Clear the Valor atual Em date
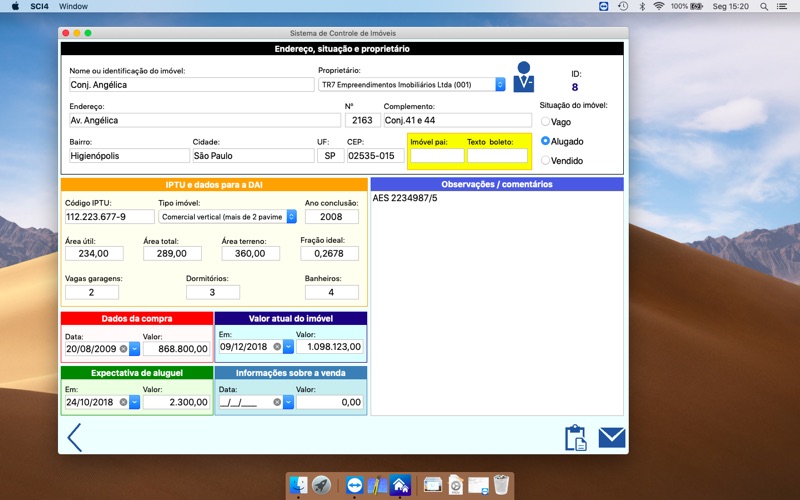This screenshot has width=800, height=500. [x=277, y=347]
